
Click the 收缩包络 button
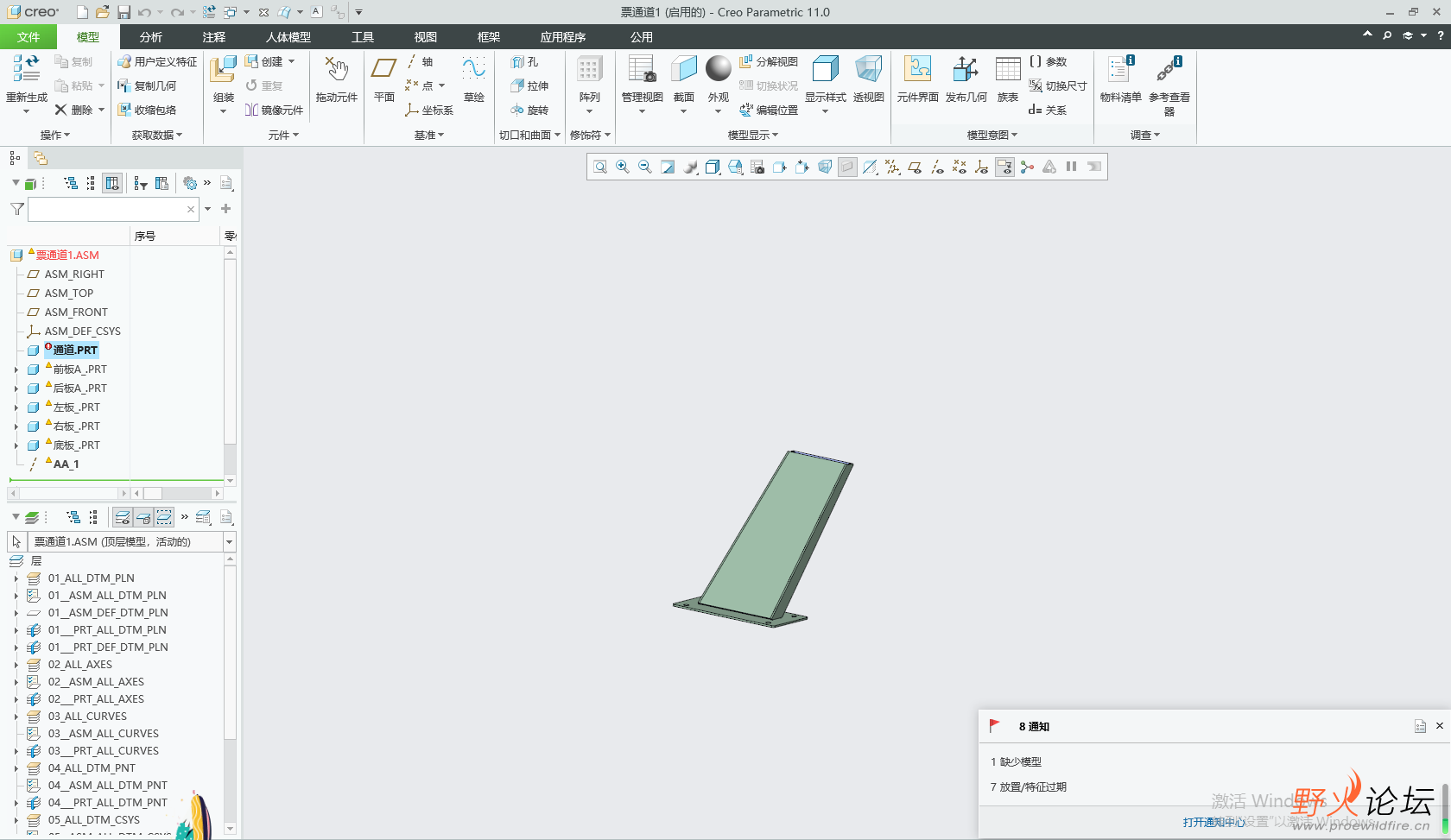click(x=147, y=111)
